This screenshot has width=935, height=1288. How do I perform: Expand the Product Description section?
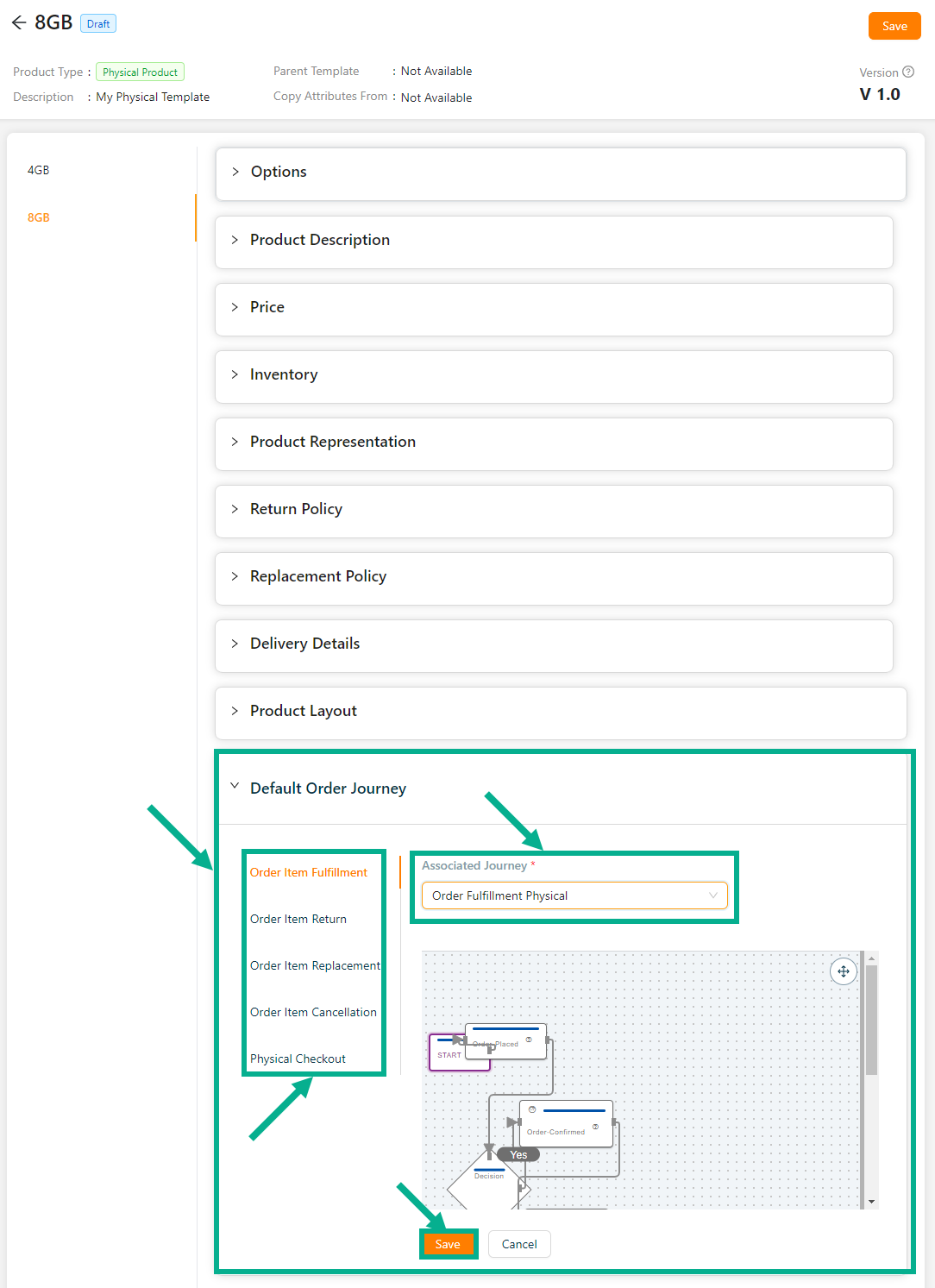pyautogui.click(x=319, y=240)
